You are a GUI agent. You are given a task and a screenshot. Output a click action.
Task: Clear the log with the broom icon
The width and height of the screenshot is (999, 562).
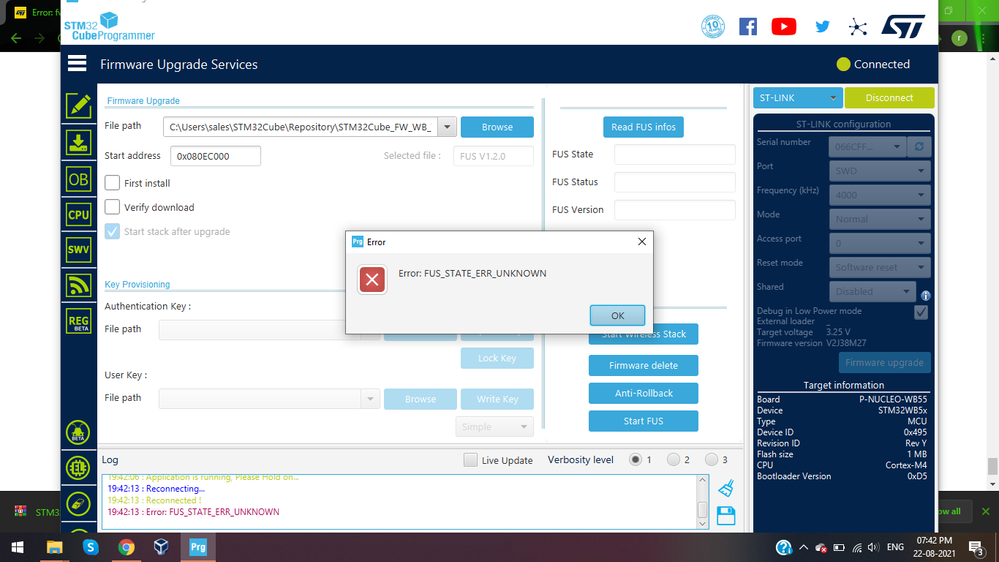click(726, 488)
